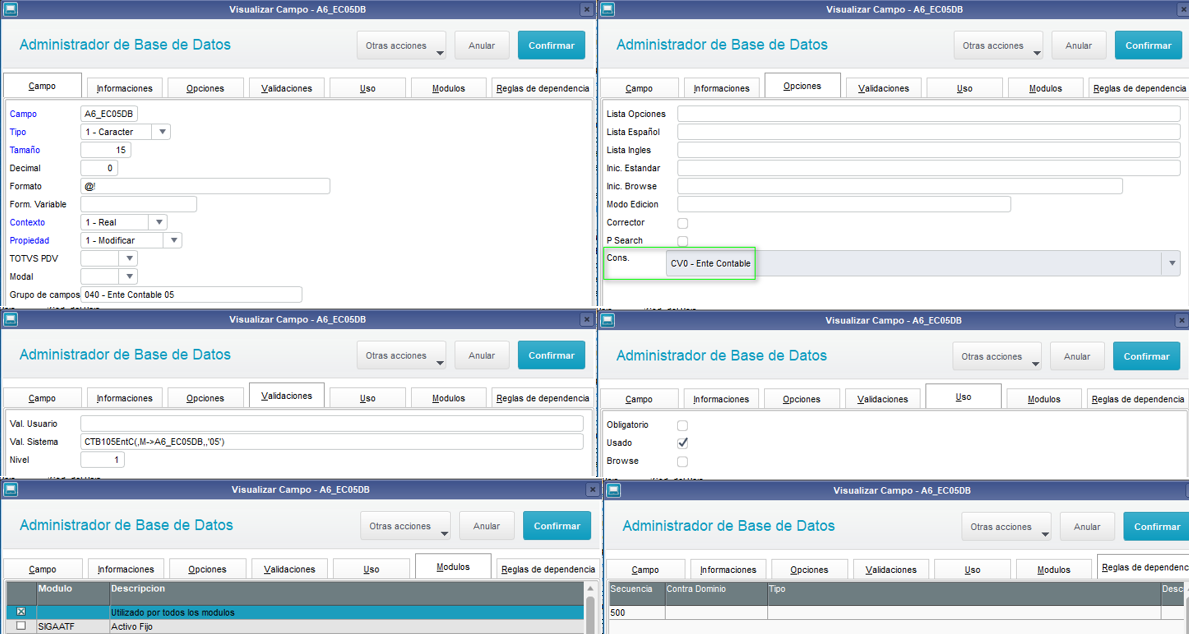Switch to Modulos tab in the Uso-tab window
This screenshot has height=634, width=1189.
[x=1044, y=399]
